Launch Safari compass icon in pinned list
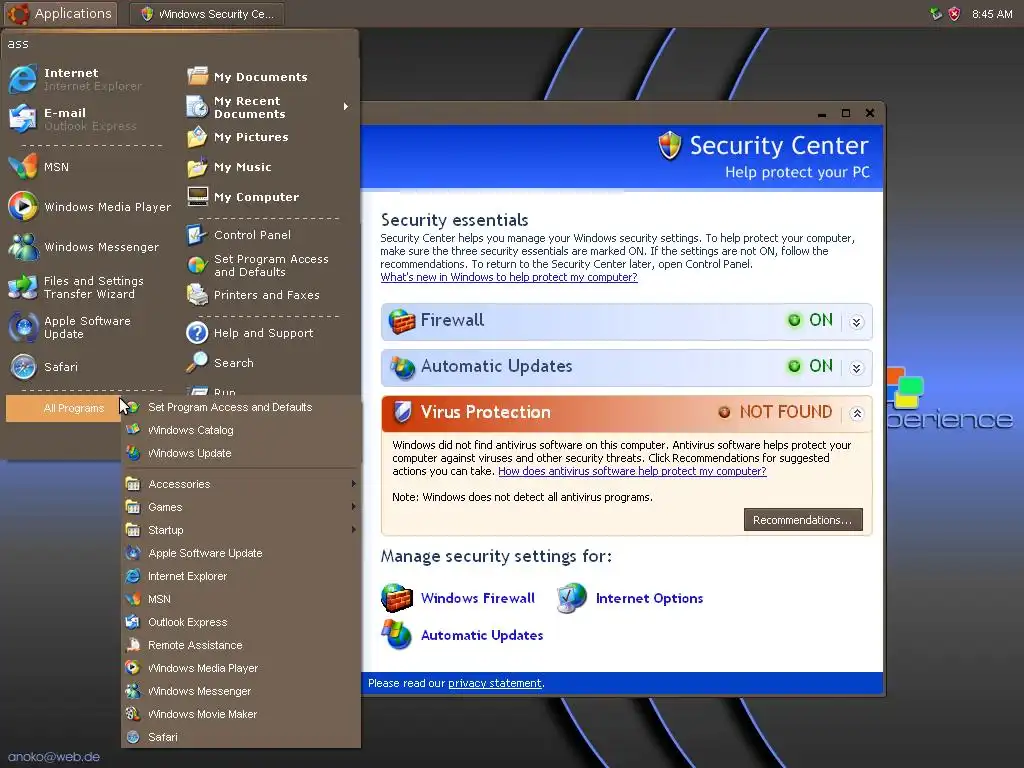Viewport: 1024px width, 768px height. point(23,367)
